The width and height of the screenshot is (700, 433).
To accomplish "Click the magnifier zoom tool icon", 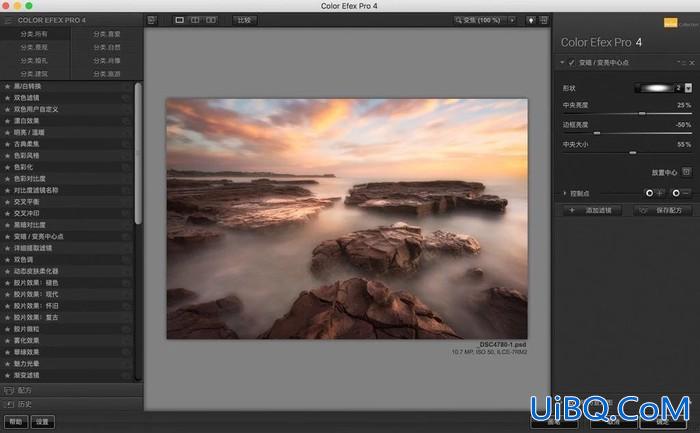I will click(x=458, y=20).
